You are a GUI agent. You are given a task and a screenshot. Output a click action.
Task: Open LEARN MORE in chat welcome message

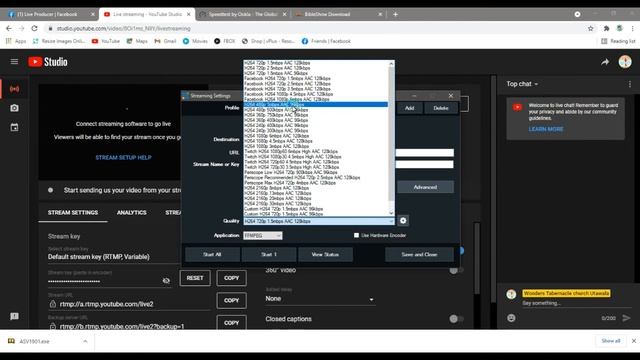point(546,129)
